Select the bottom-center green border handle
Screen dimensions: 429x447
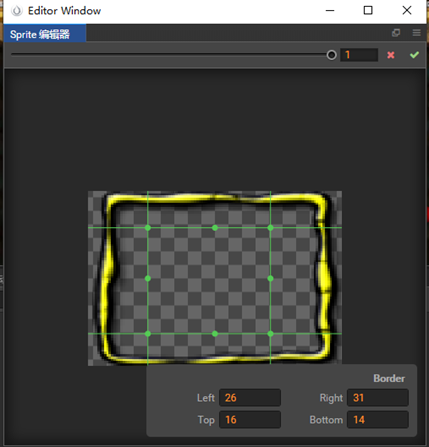pyautogui.click(x=215, y=333)
